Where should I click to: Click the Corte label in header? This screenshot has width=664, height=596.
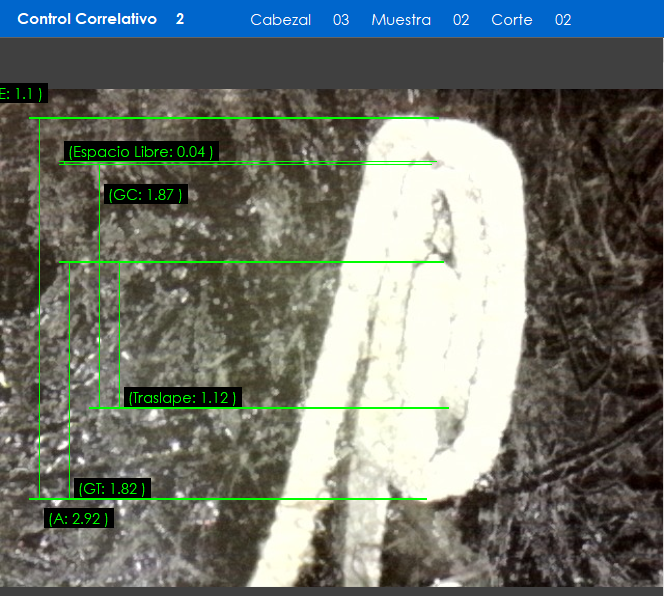coord(512,20)
